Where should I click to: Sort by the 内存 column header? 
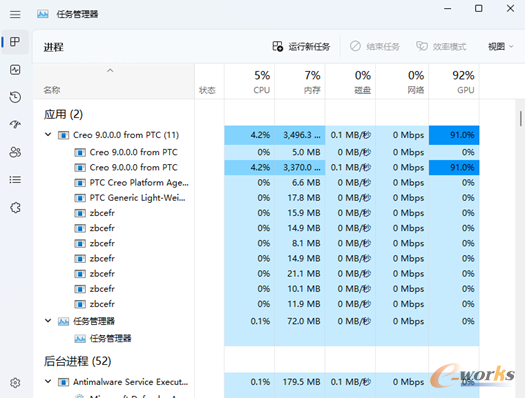click(x=300, y=82)
